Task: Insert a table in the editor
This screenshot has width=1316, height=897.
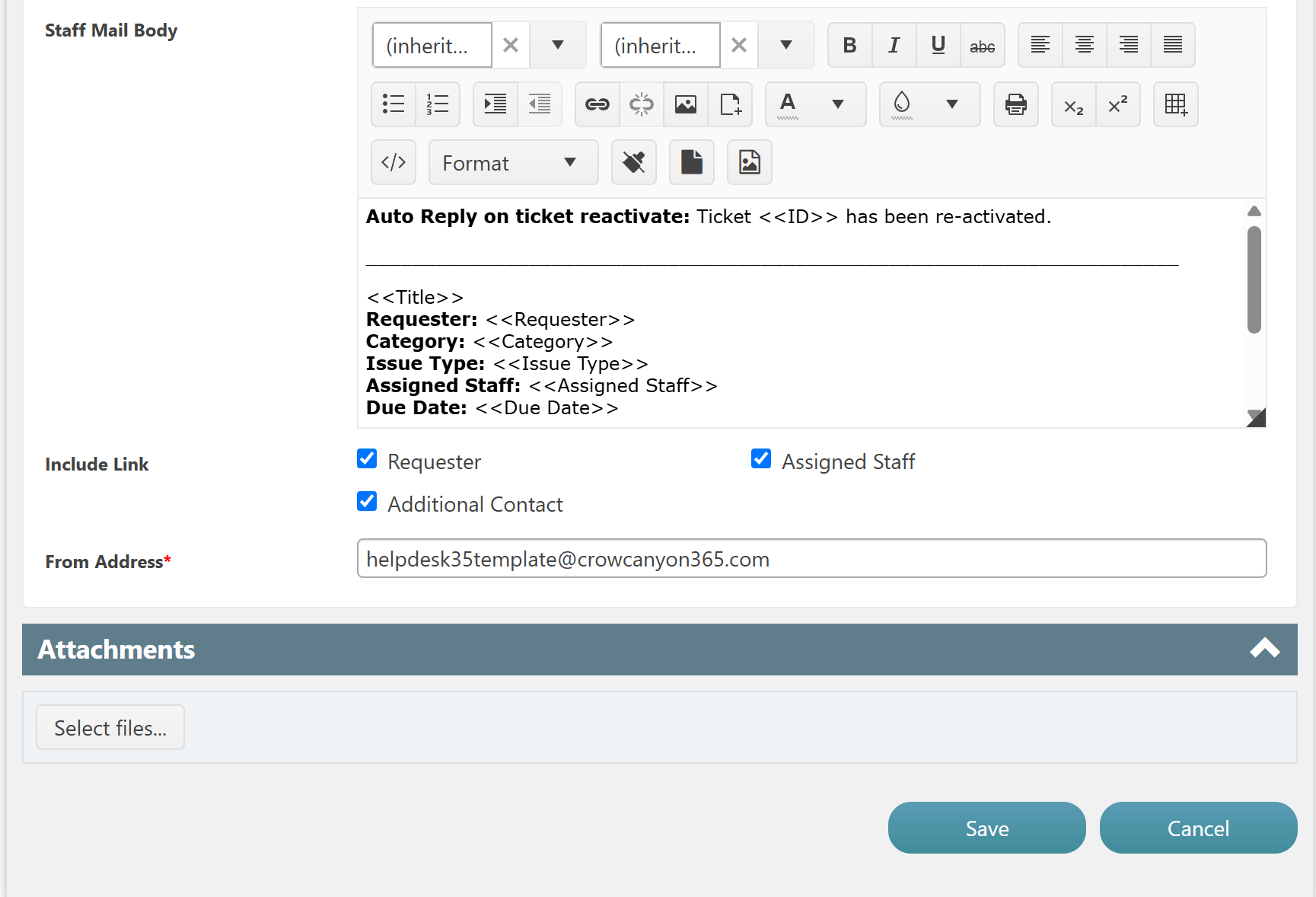Action: point(1175,104)
